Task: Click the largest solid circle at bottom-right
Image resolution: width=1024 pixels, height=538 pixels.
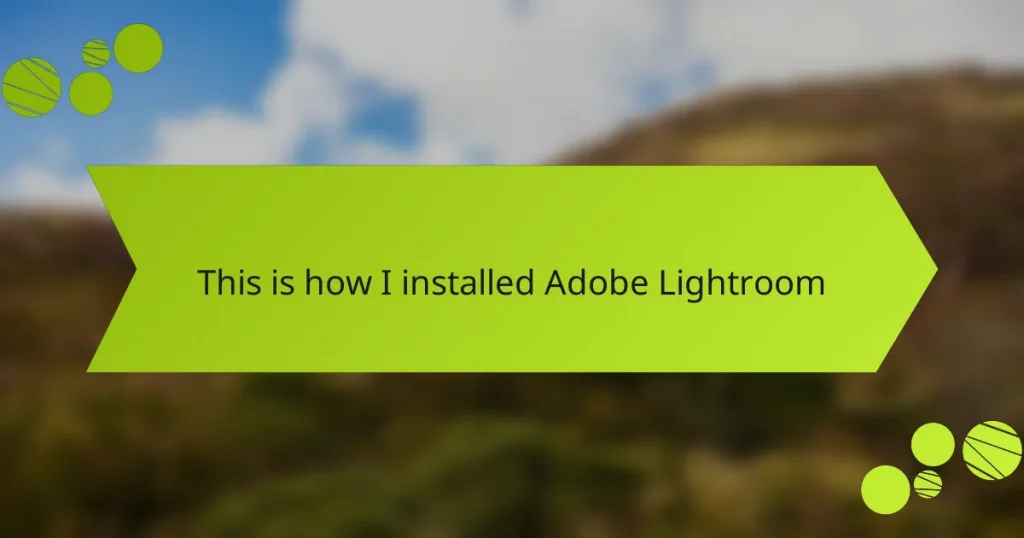Action: (x=886, y=490)
